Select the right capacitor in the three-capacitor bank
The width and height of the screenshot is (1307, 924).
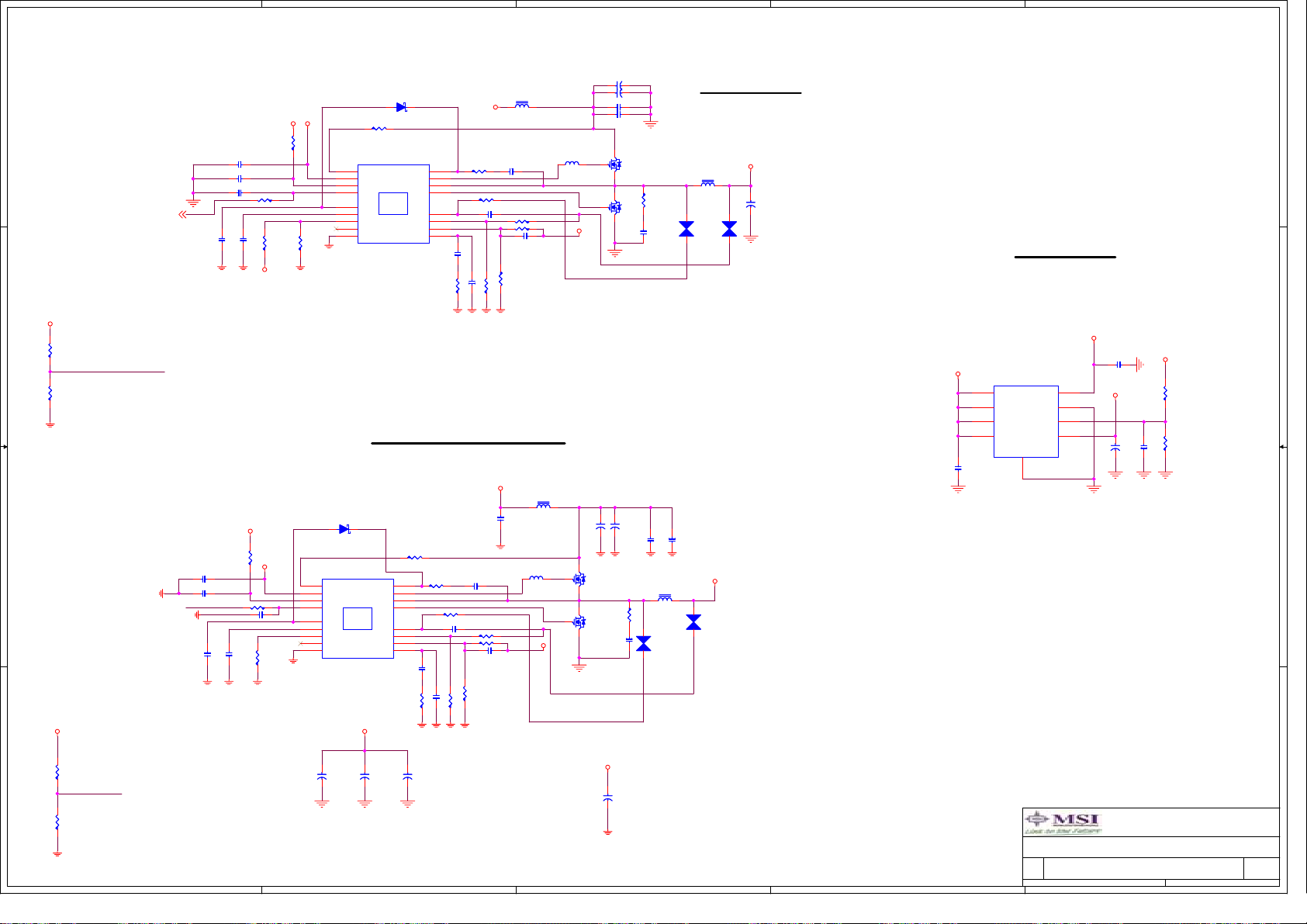[x=407, y=776]
